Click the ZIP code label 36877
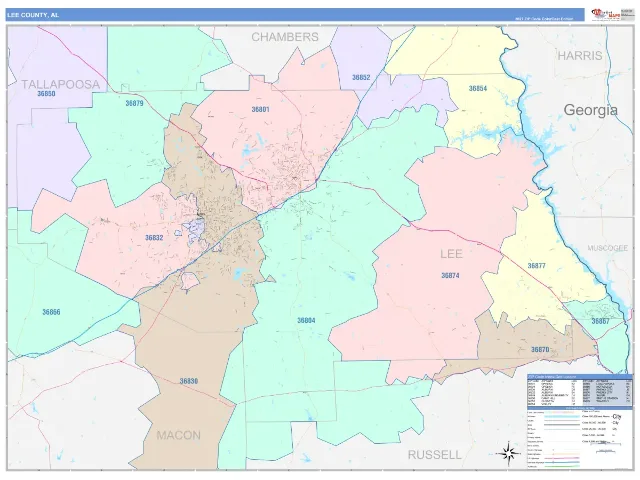 (536, 266)
